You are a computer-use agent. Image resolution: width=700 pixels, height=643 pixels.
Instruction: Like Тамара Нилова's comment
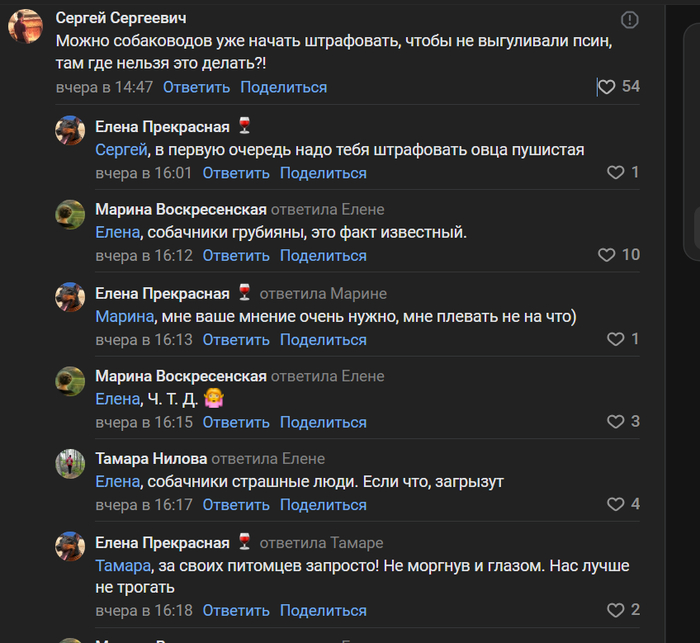[616, 504]
